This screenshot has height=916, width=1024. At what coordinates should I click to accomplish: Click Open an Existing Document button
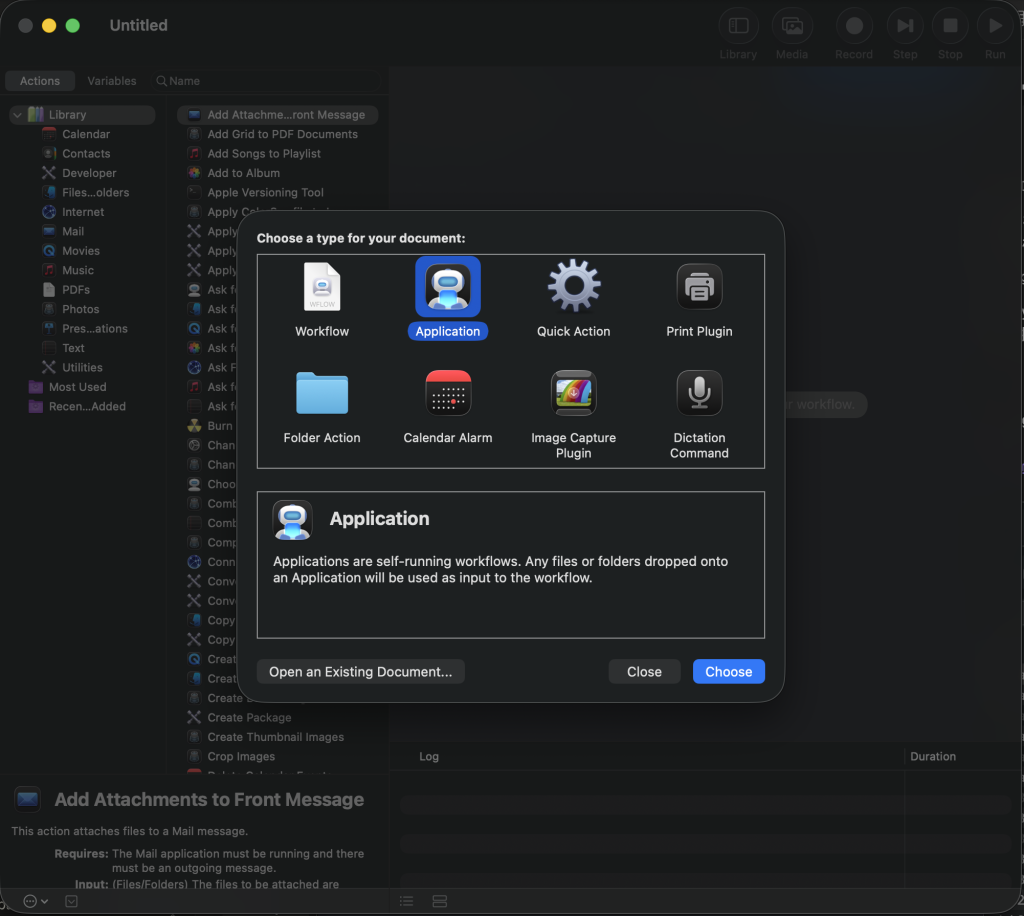pos(360,671)
